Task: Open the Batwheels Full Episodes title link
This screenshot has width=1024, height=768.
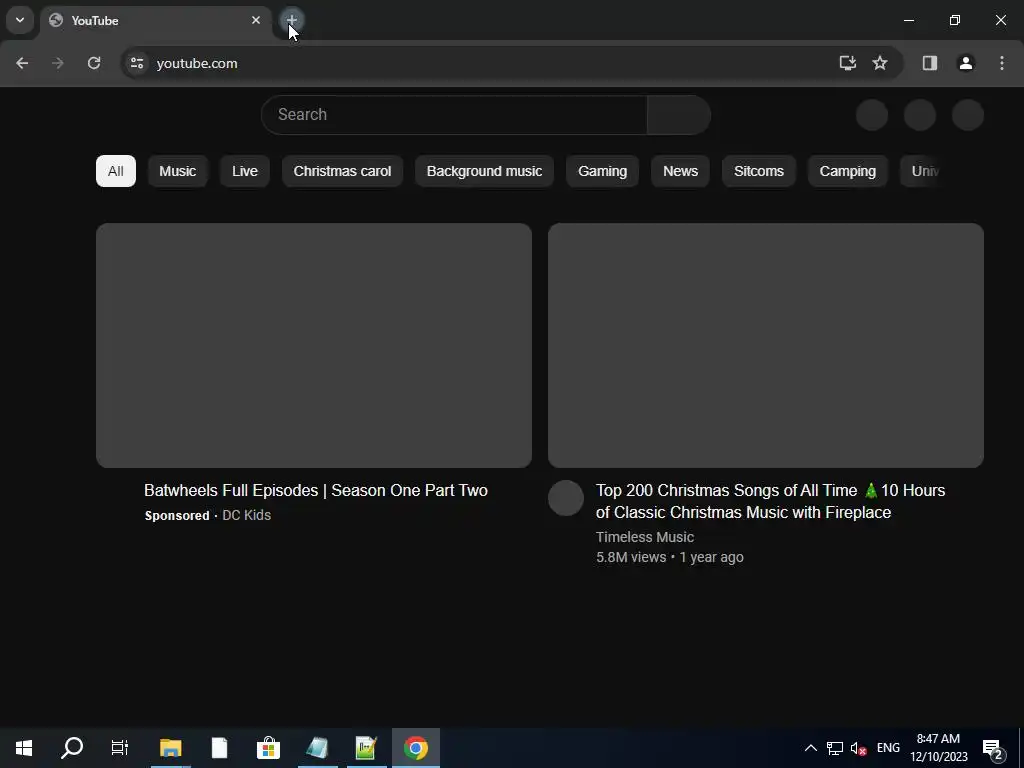Action: (x=316, y=490)
